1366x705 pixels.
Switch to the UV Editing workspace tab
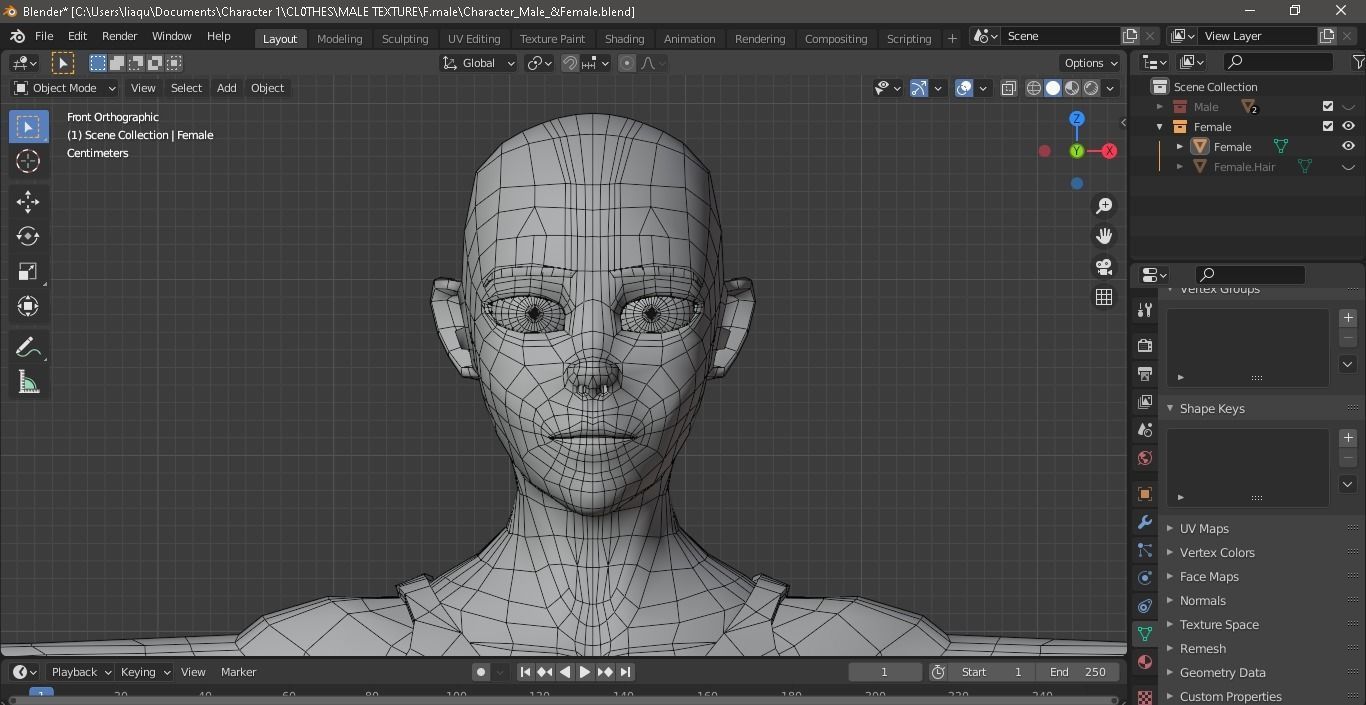474,38
